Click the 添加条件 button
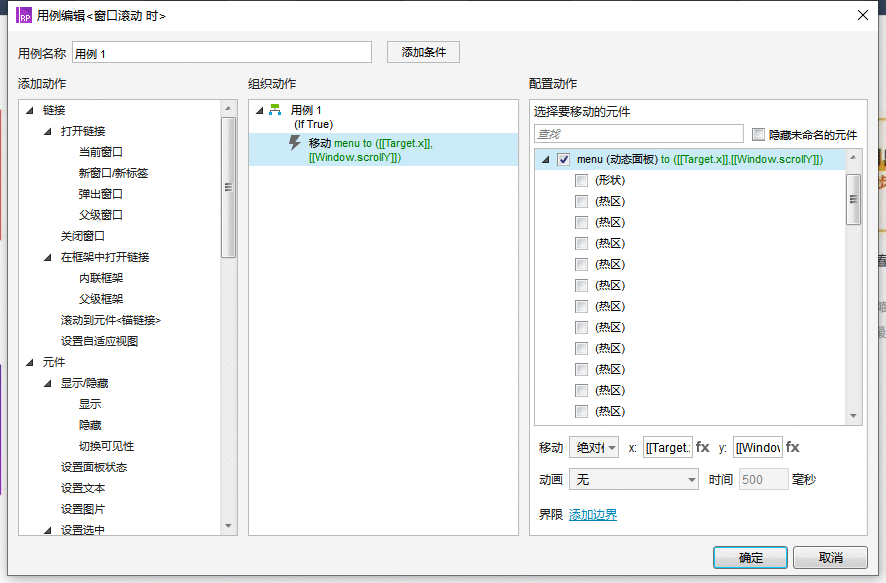Image resolution: width=886 pixels, height=583 pixels. (423, 52)
